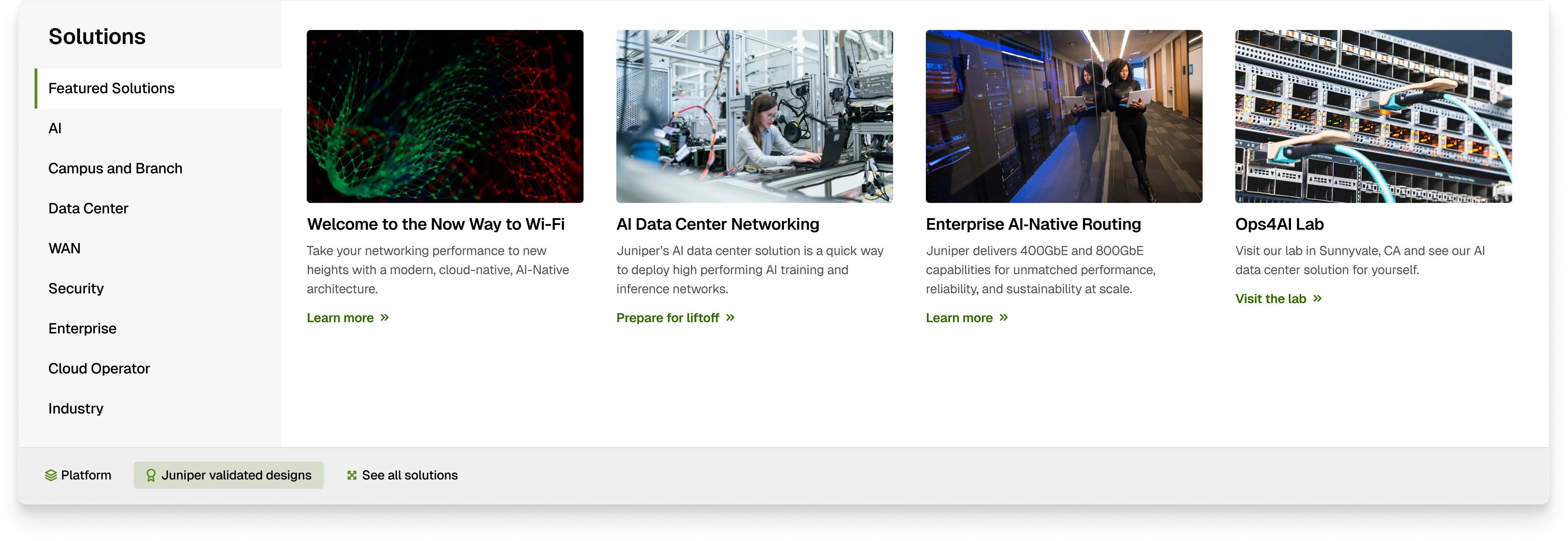
Task: Click the double-chevron after Prepare for liftoff
Action: 730,318
